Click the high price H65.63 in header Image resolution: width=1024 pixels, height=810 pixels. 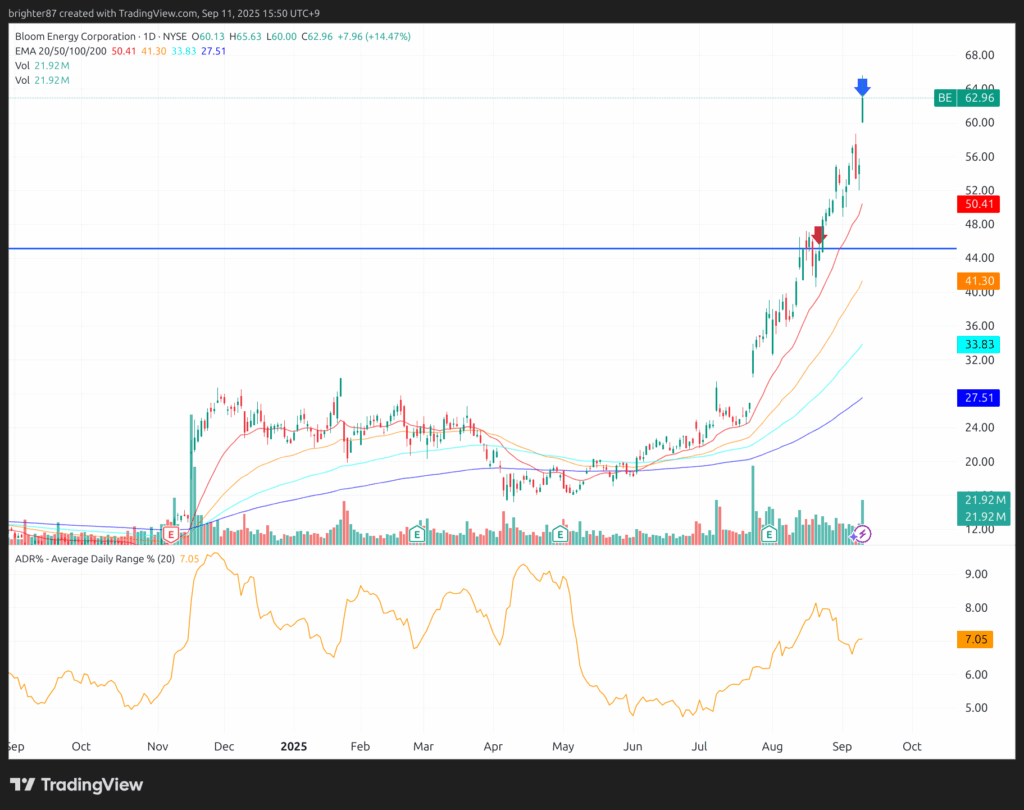(245, 37)
